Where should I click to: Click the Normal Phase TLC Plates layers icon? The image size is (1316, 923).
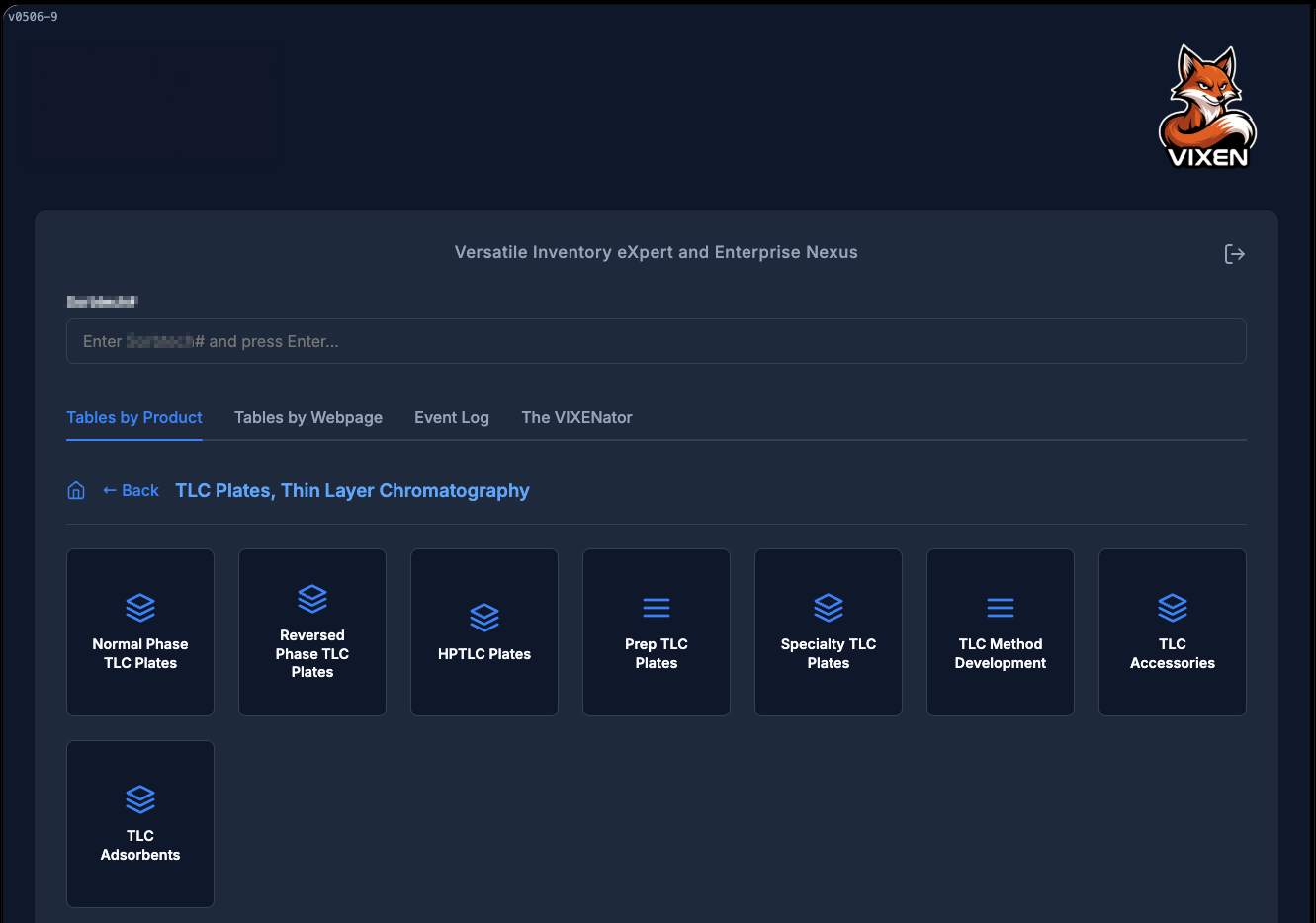click(140, 607)
